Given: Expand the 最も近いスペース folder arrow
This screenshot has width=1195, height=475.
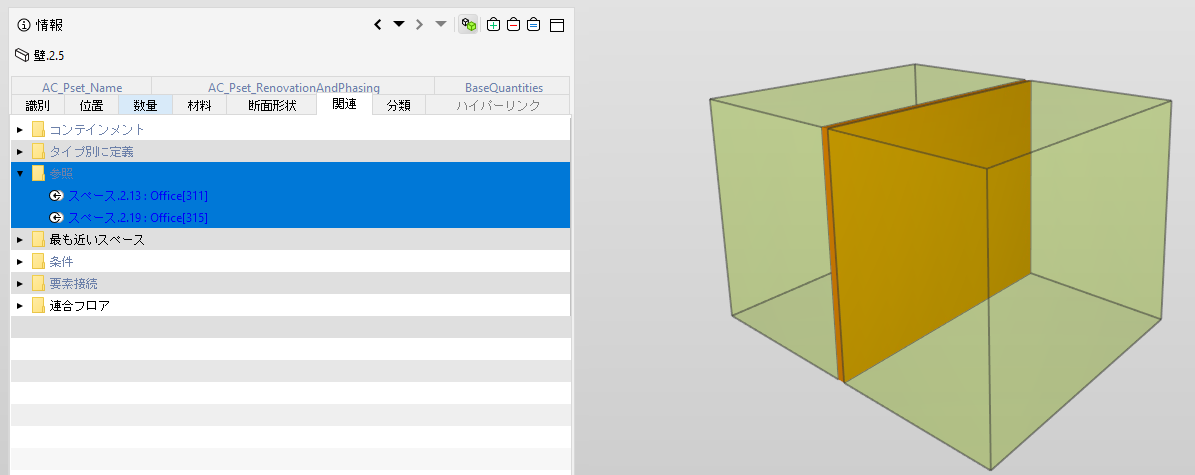Looking at the screenshot, I should pyautogui.click(x=20, y=239).
